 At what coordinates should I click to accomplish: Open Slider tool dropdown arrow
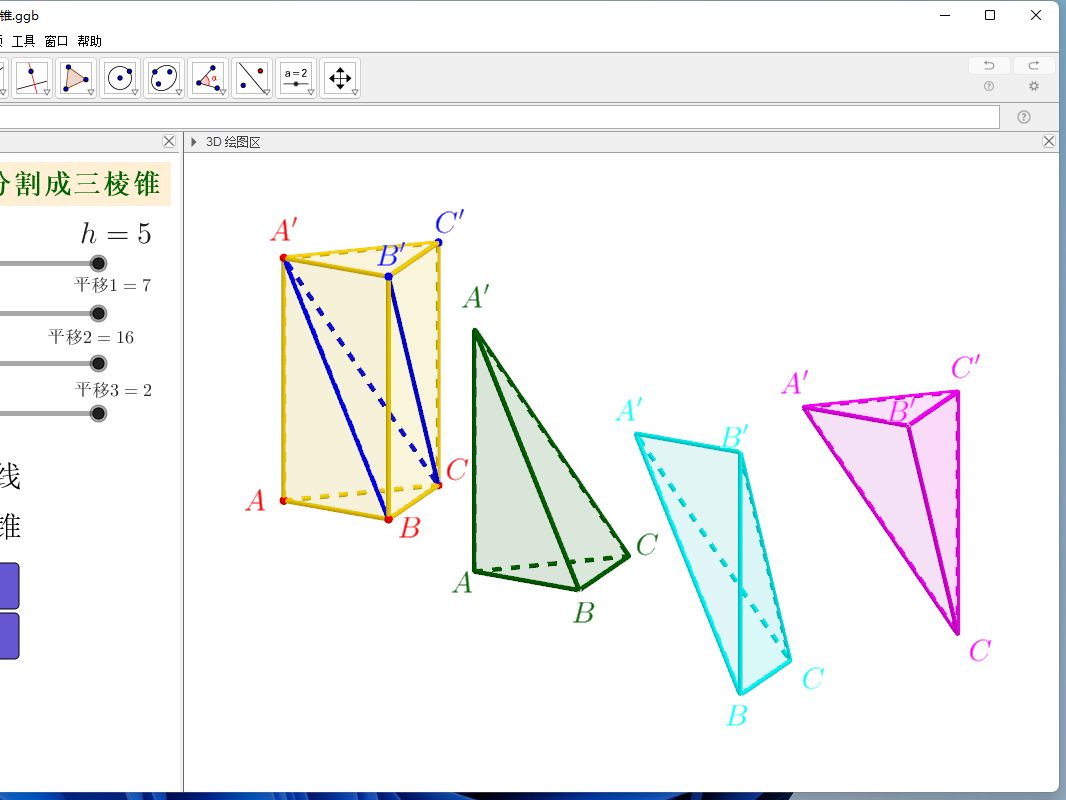[311, 92]
